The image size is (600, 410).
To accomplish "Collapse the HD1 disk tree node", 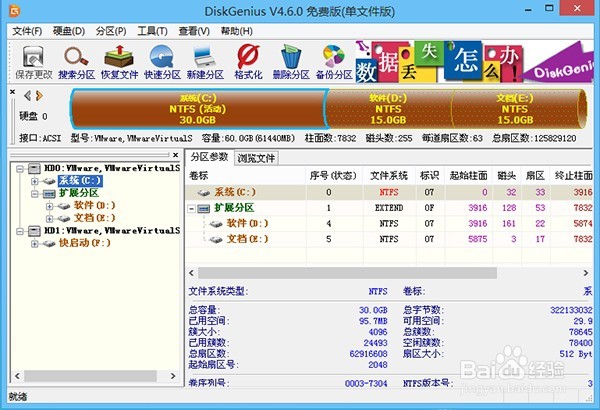I will (x=20, y=231).
